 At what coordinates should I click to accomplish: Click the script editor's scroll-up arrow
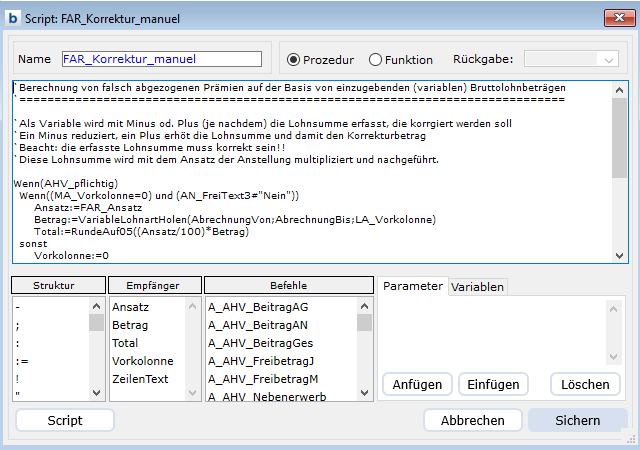click(619, 89)
